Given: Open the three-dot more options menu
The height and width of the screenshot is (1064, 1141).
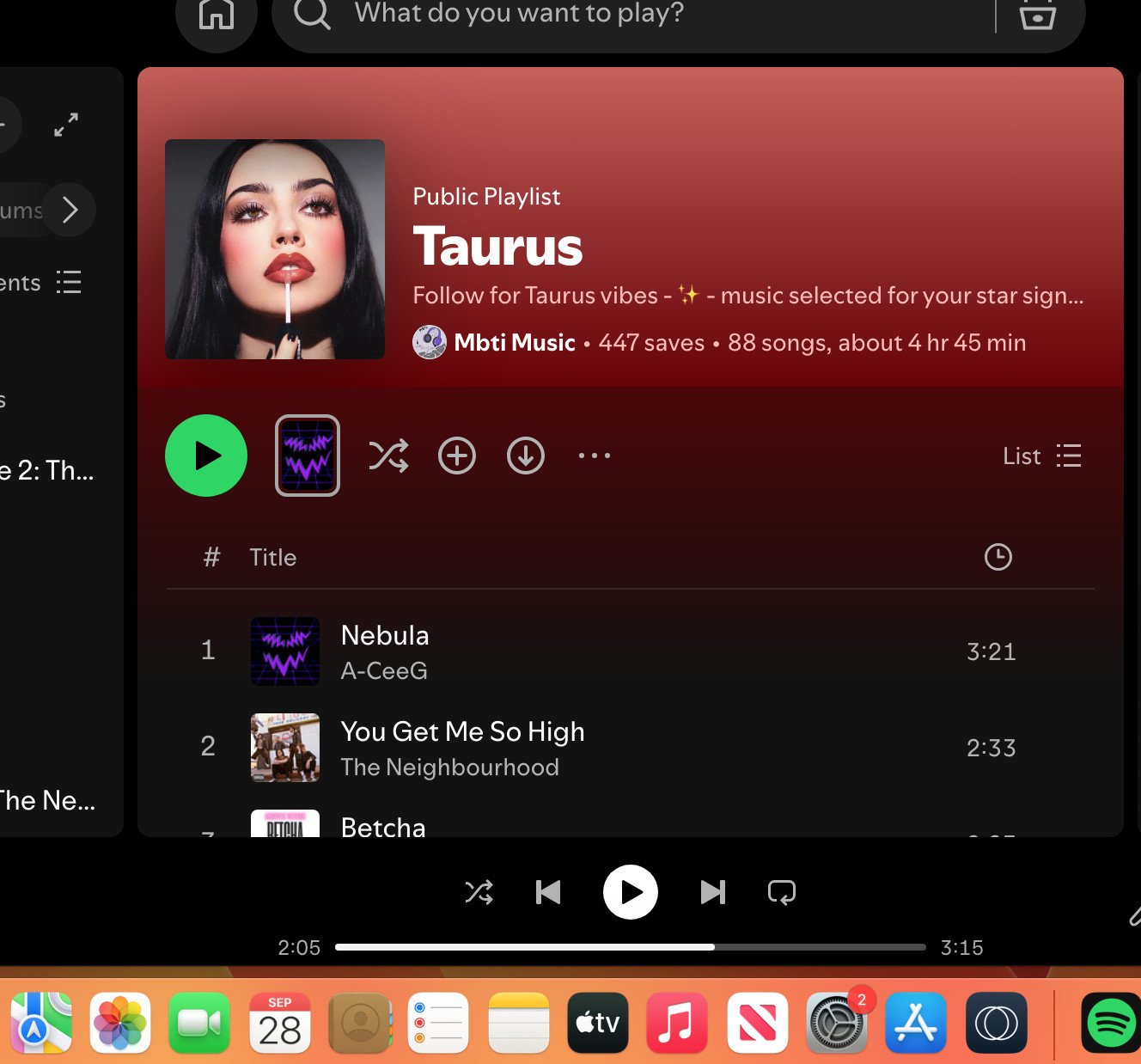Looking at the screenshot, I should pyautogui.click(x=595, y=456).
